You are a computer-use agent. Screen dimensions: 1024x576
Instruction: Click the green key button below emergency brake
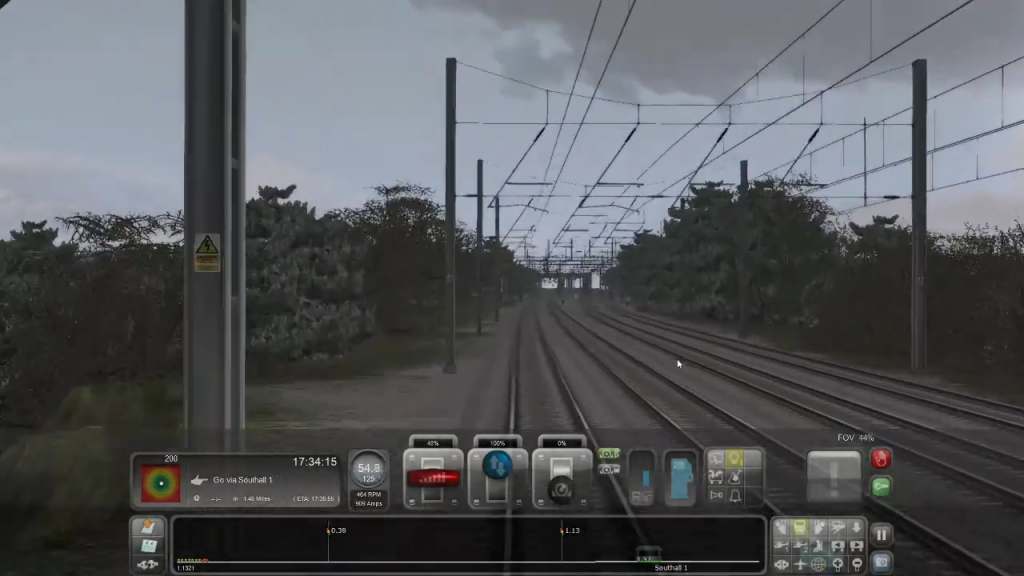tap(881, 487)
